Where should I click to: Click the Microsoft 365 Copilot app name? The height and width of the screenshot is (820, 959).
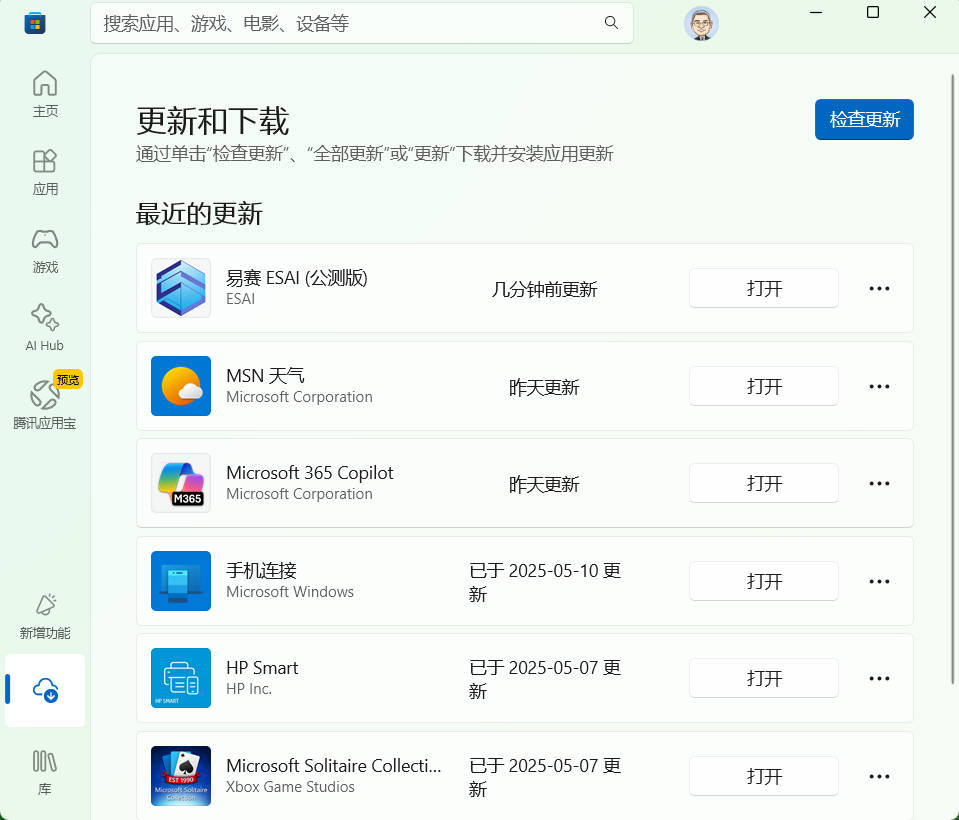click(310, 473)
